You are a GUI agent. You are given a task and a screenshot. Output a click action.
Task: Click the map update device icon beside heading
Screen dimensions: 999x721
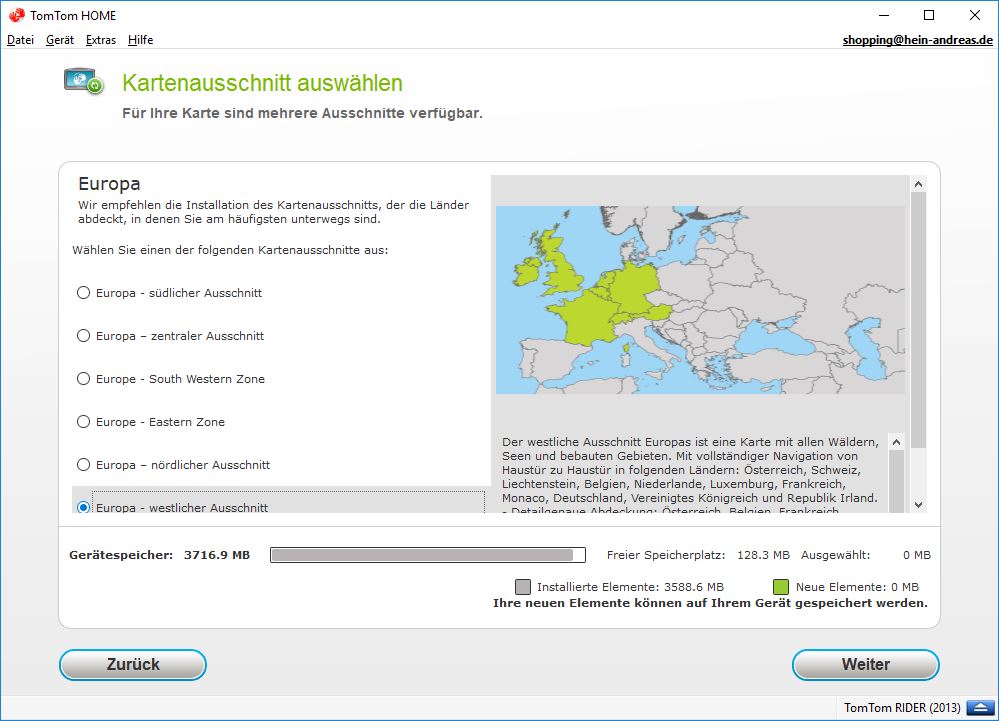pyautogui.click(x=84, y=82)
